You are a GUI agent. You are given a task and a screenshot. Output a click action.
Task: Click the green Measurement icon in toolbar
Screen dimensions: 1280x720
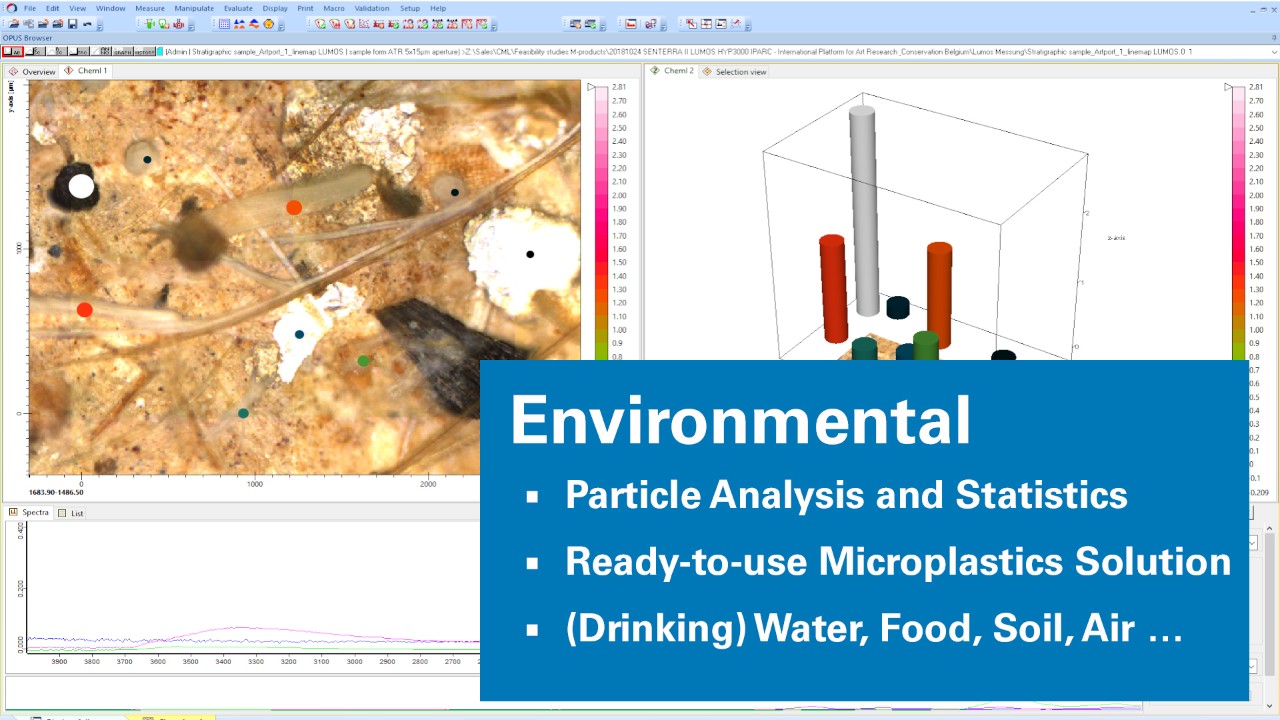tap(149, 24)
